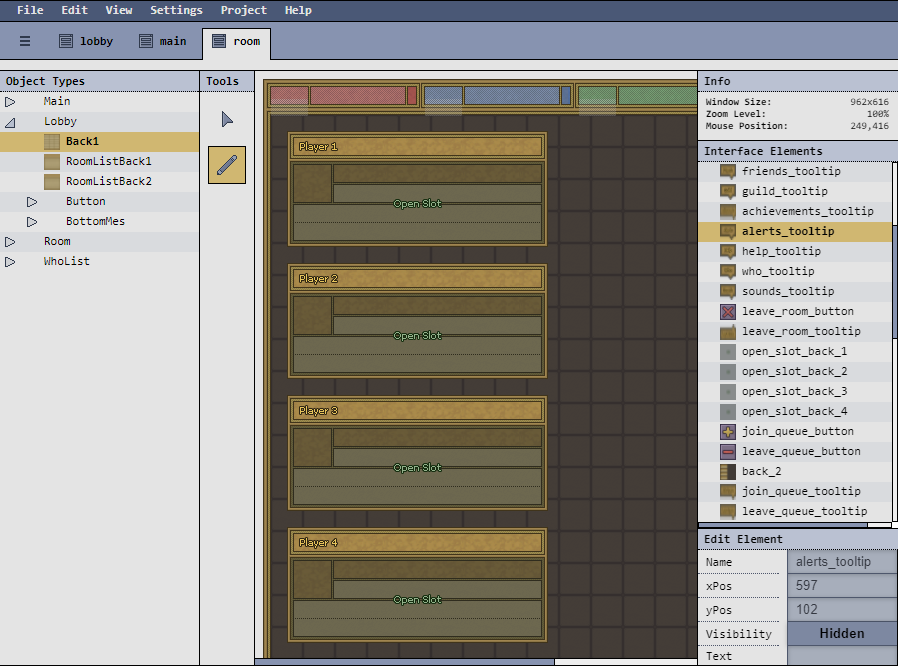Click the room tab document icon
Screen dimensions: 898x666
pyautogui.click(x=219, y=41)
